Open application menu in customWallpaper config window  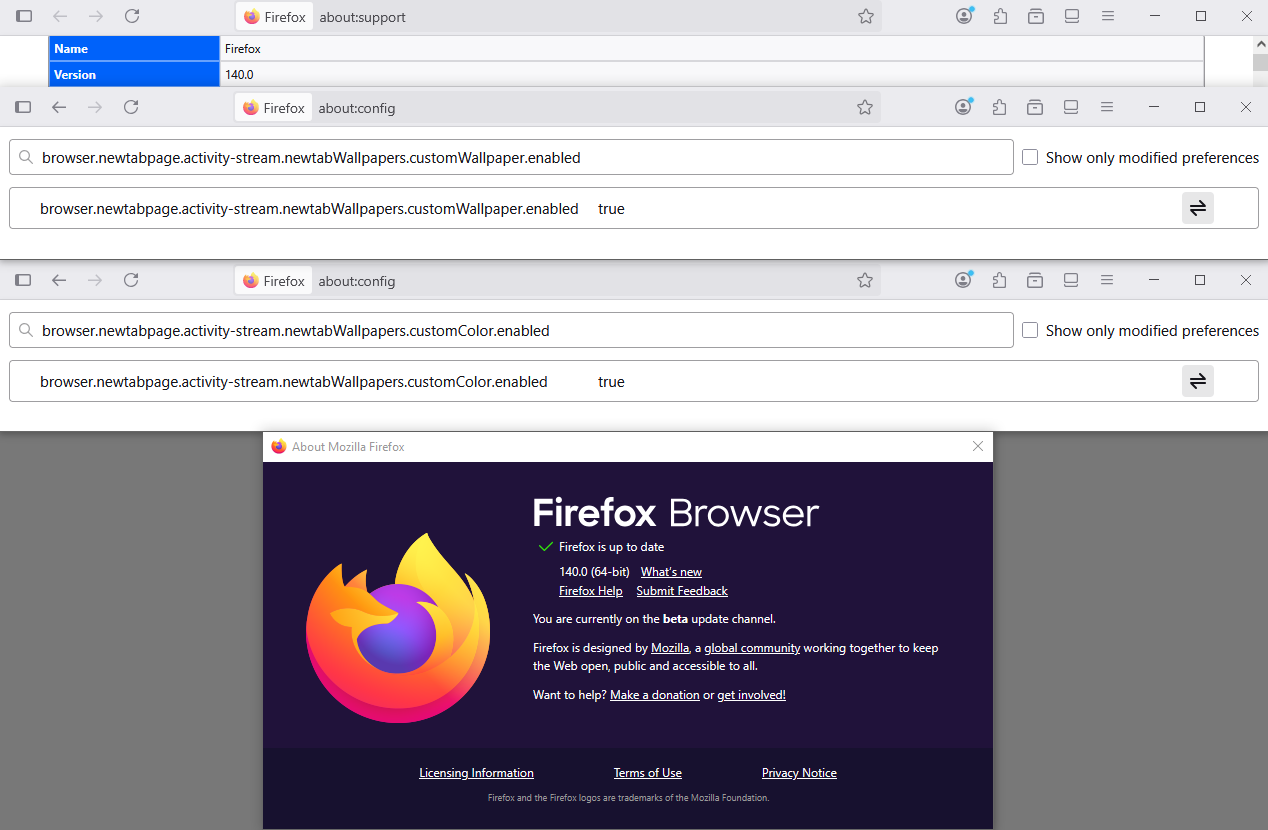click(x=1107, y=107)
